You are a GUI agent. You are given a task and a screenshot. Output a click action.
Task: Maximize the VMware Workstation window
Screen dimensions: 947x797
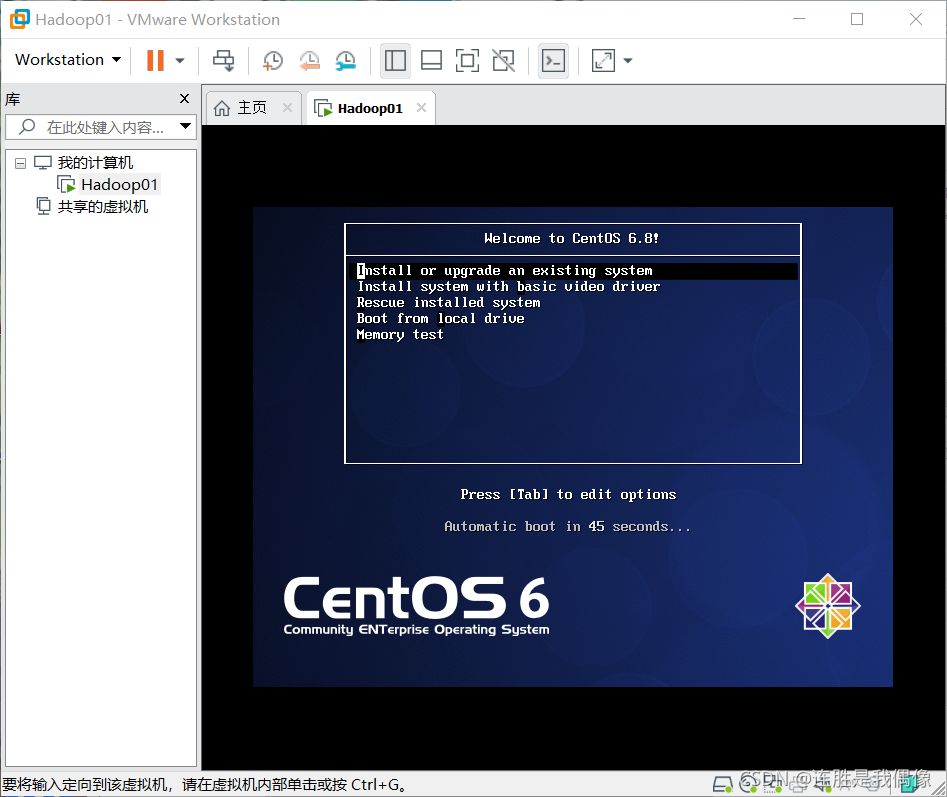857,19
